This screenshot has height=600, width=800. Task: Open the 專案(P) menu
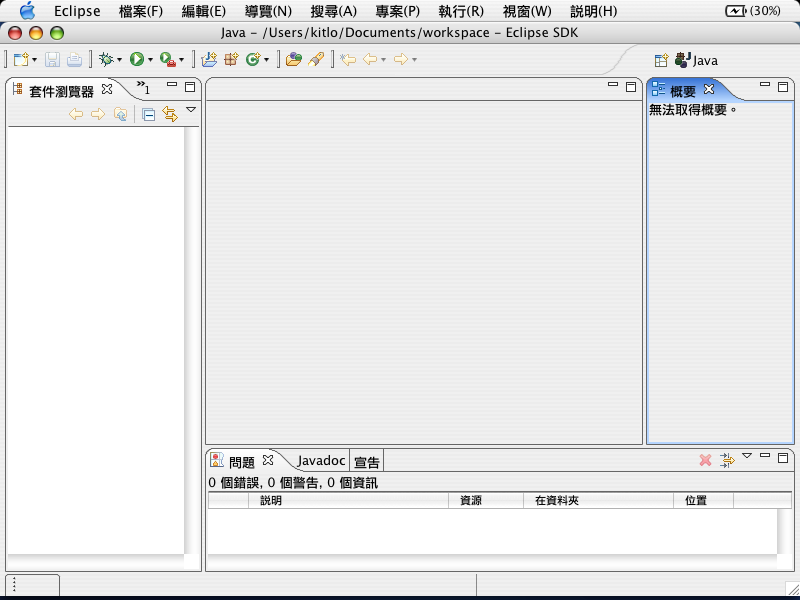[x=397, y=11]
